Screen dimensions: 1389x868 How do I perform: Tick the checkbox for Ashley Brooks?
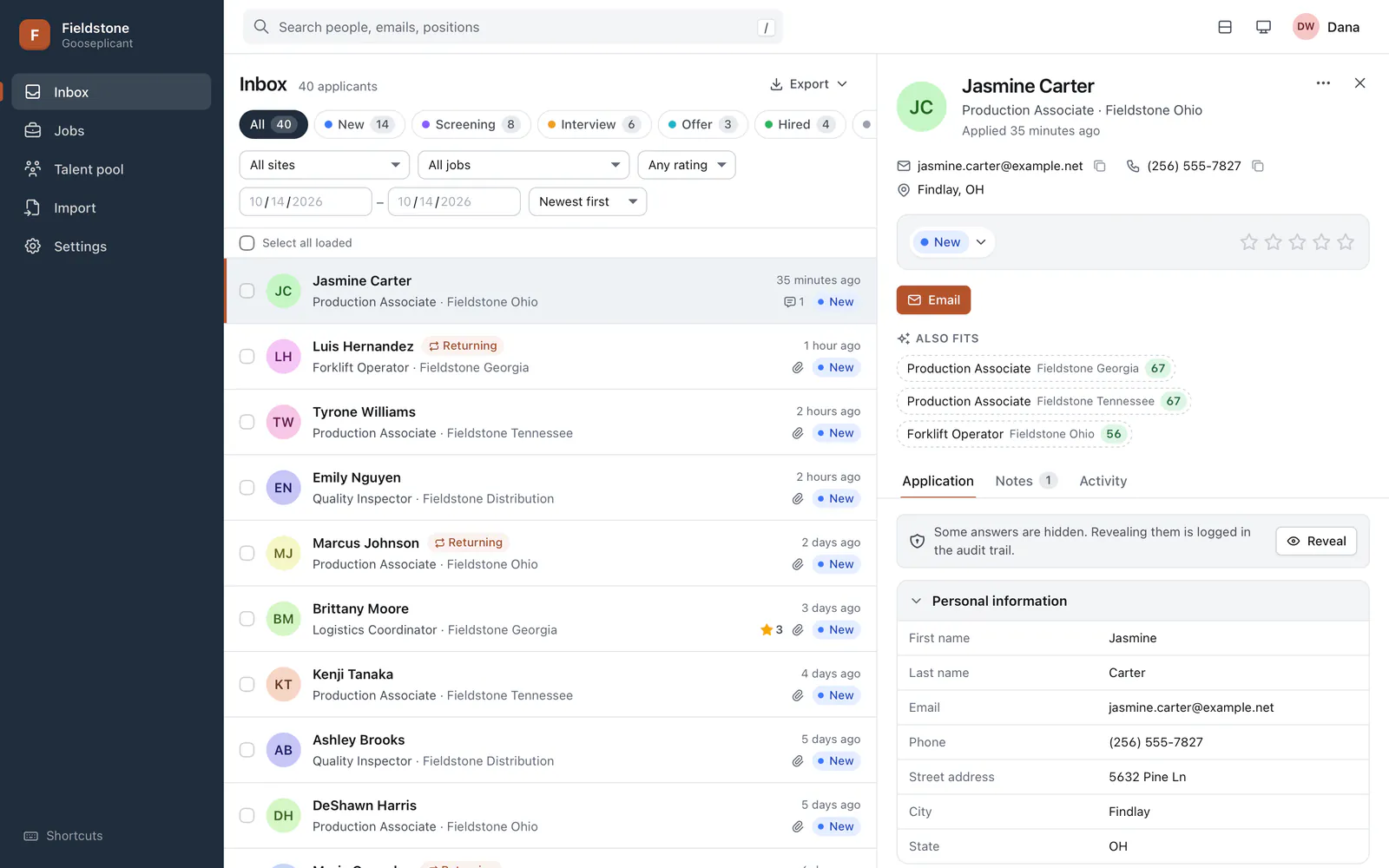point(247,750)
